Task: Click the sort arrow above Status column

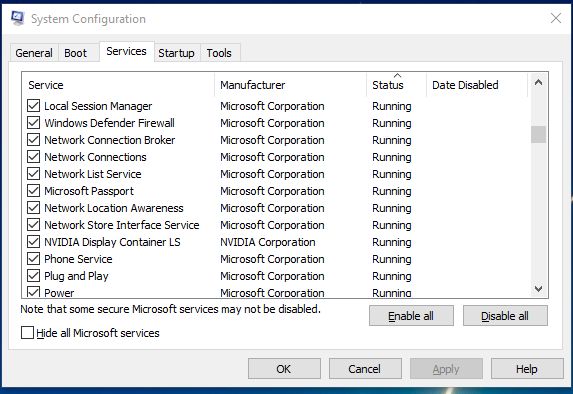Action: [398, 76]
